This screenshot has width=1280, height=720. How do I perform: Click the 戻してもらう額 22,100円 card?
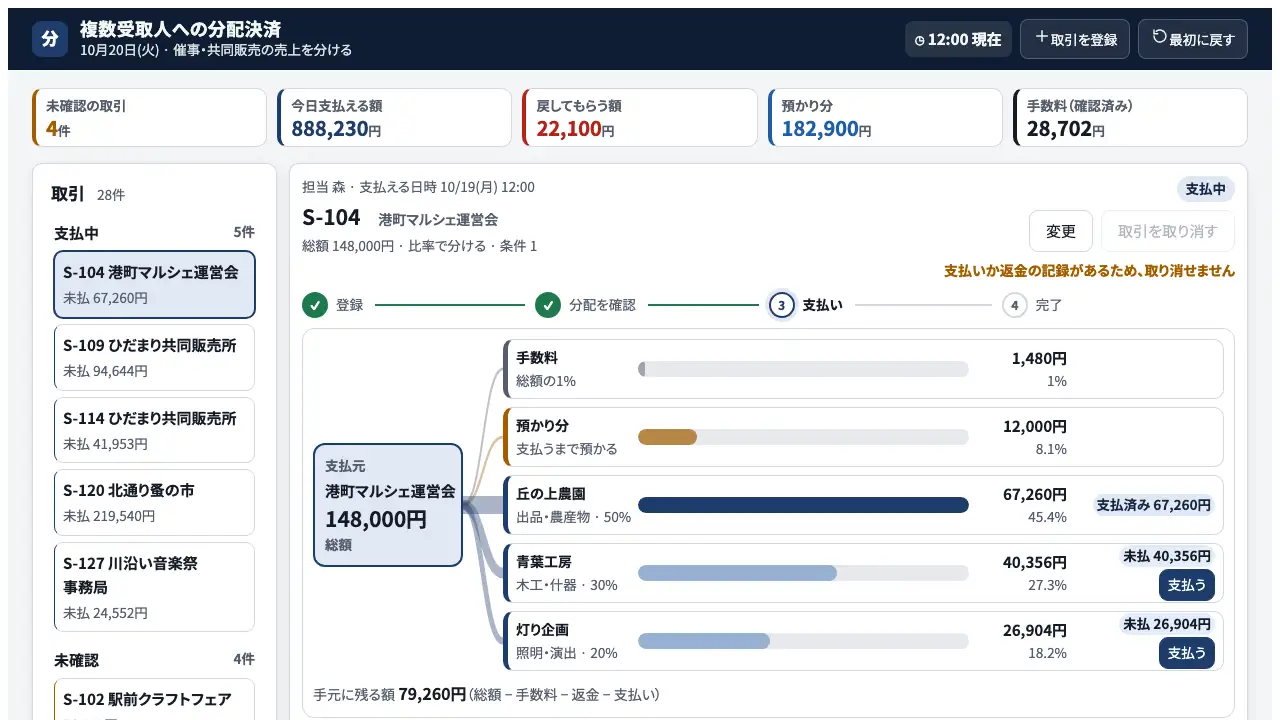[x=640, y=117]
